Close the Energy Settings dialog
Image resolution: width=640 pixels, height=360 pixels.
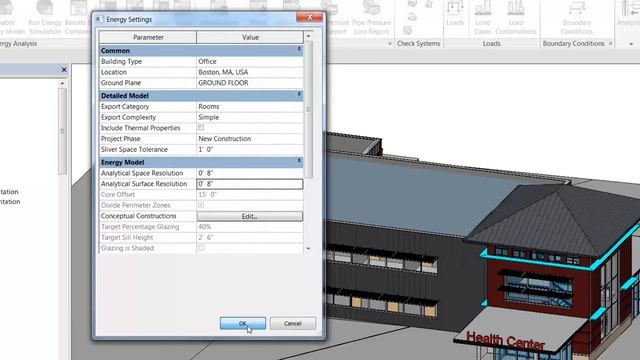pos(309,17)
